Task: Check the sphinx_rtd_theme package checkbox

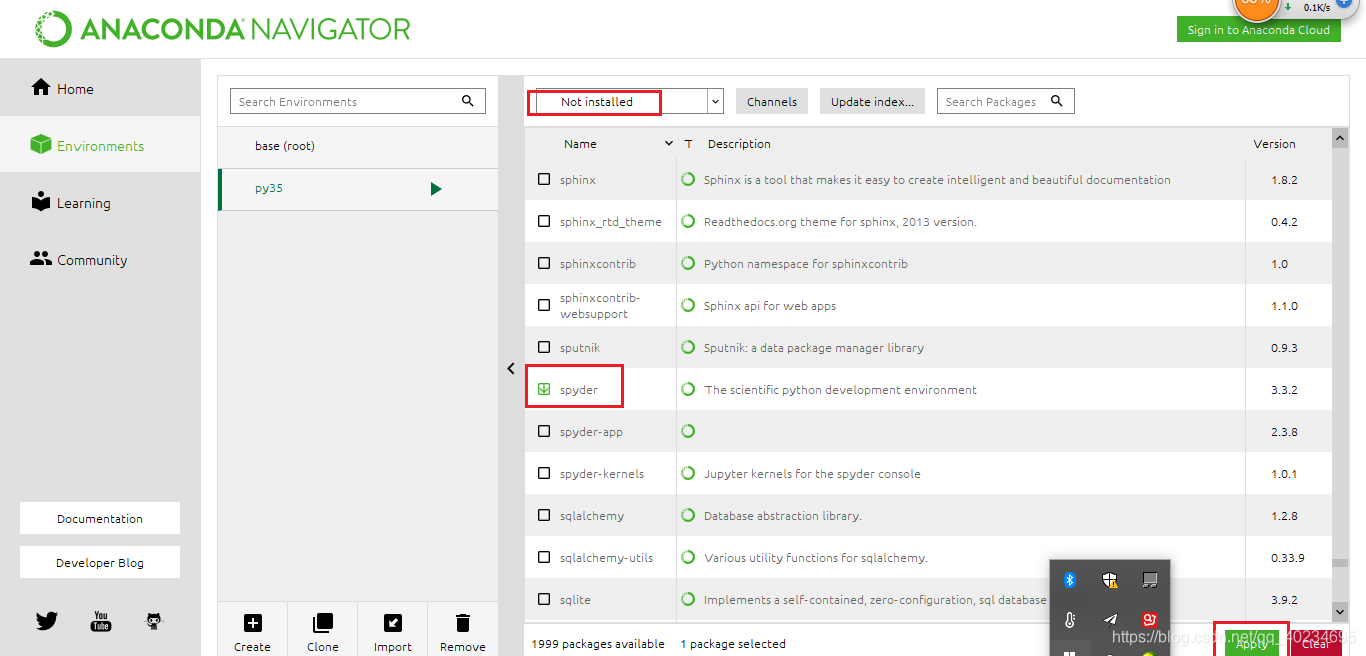Action: (x=544, y=222)
